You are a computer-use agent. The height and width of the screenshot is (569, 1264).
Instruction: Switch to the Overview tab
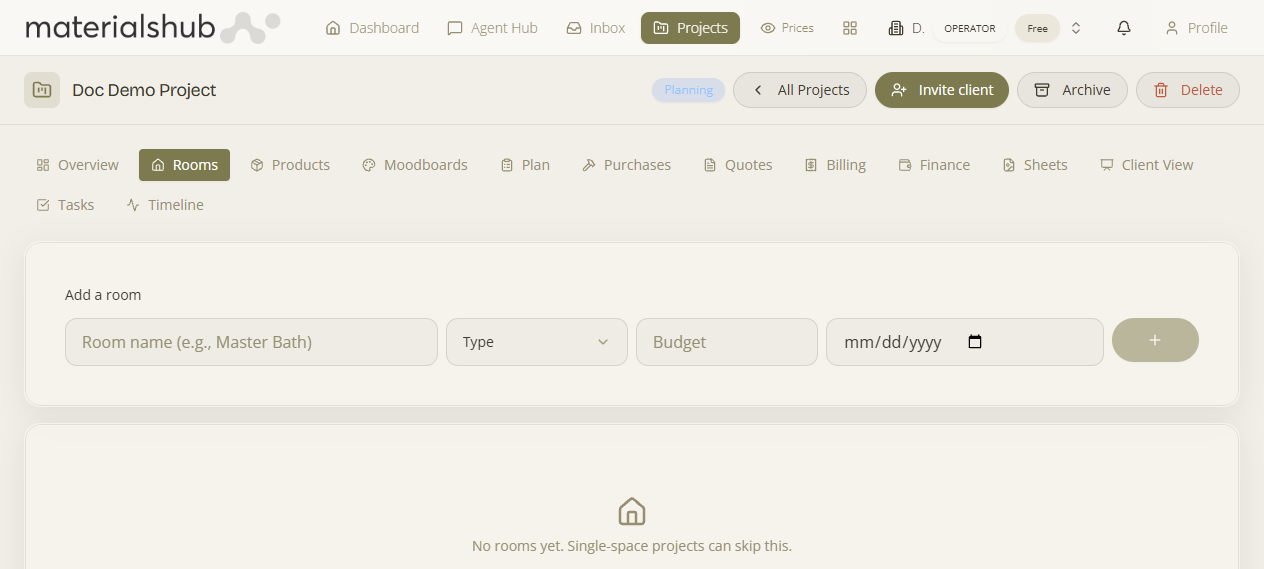point(77,165)
